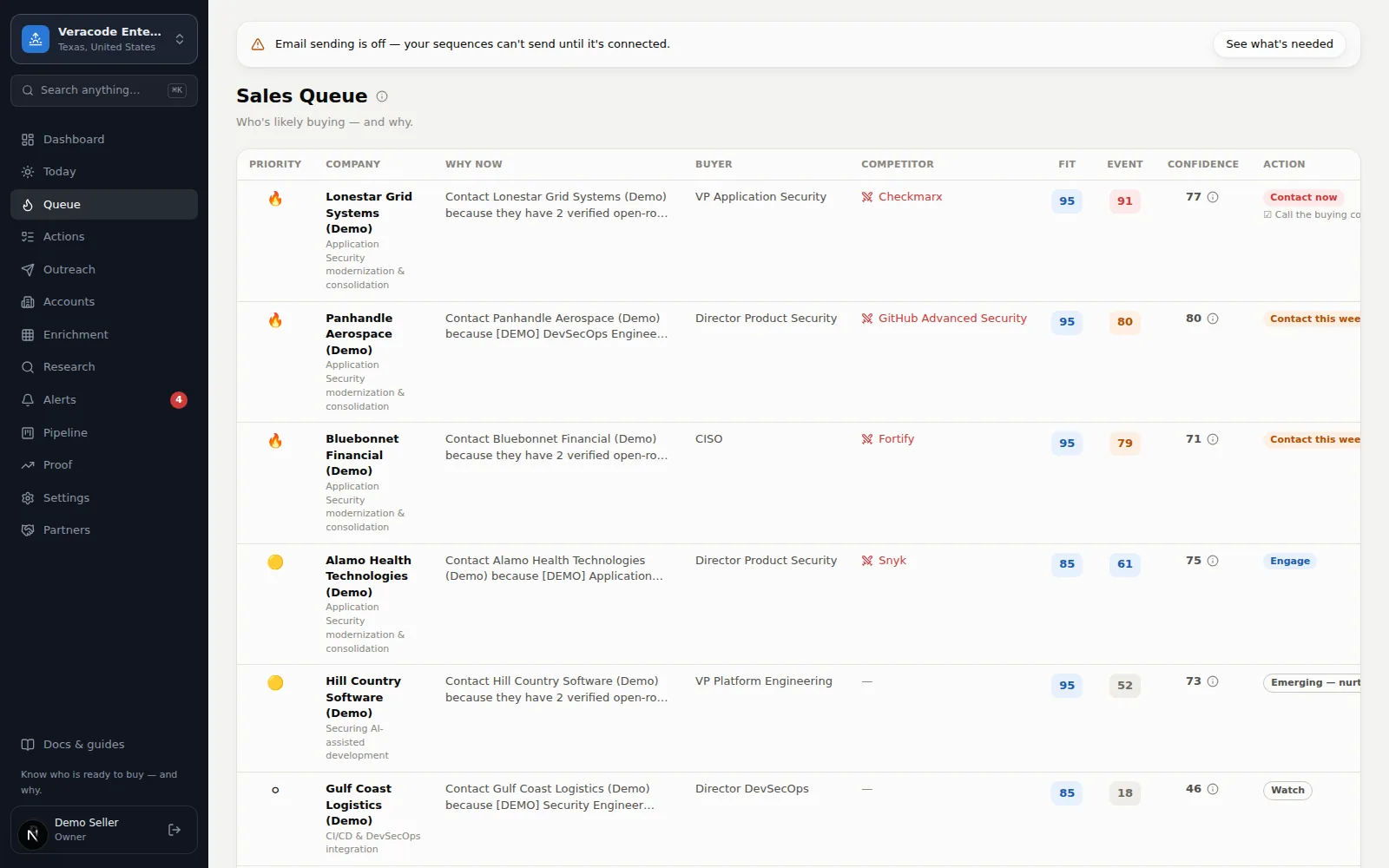Focus the Search anything field
Screen dimensions: 1389x868
(x=104, y=90)
